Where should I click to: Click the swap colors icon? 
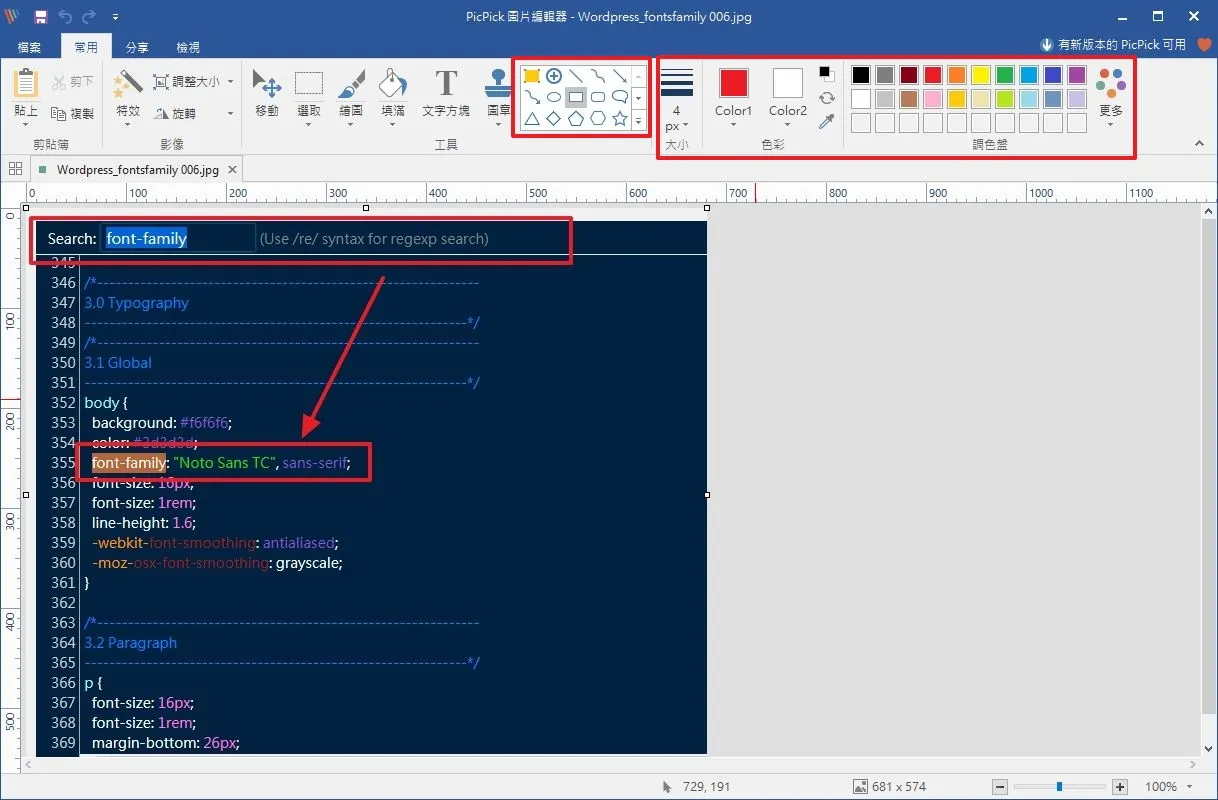pyautogui.click(x=826, y=98)
